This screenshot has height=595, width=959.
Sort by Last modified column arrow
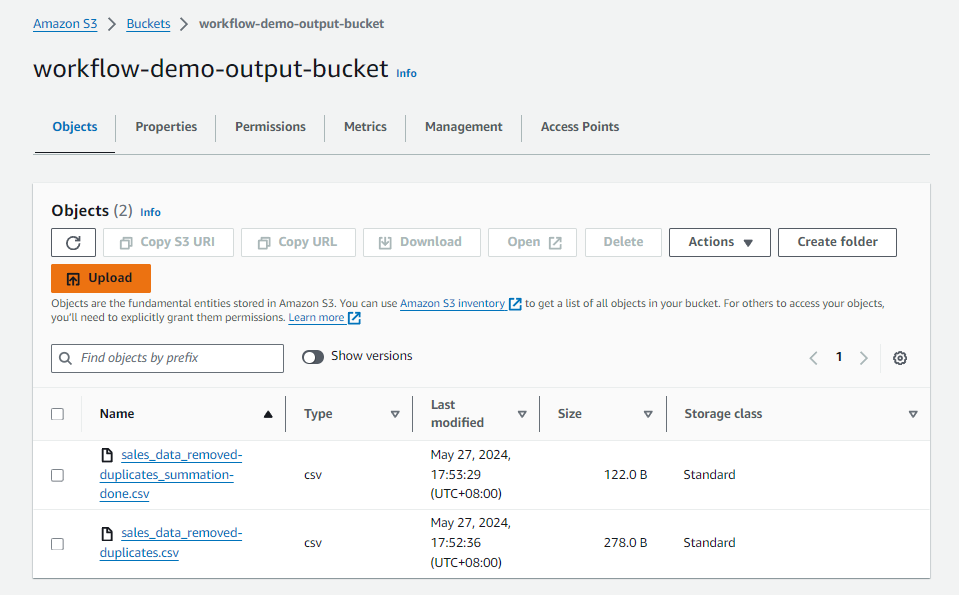tap(522, 415)
